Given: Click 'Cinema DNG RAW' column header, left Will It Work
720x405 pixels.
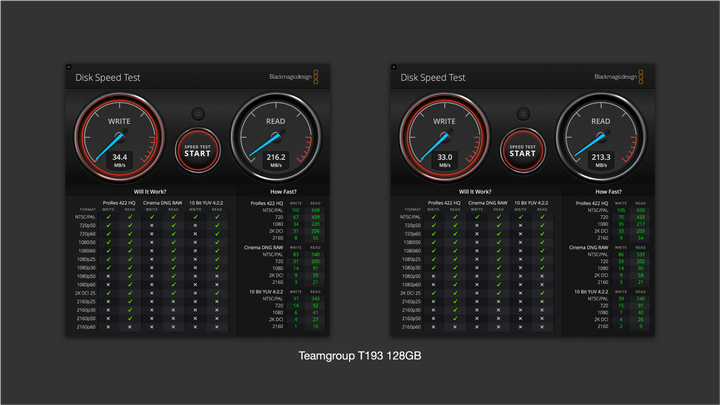Looking at the screenshot, I should (x=163, y=202).
